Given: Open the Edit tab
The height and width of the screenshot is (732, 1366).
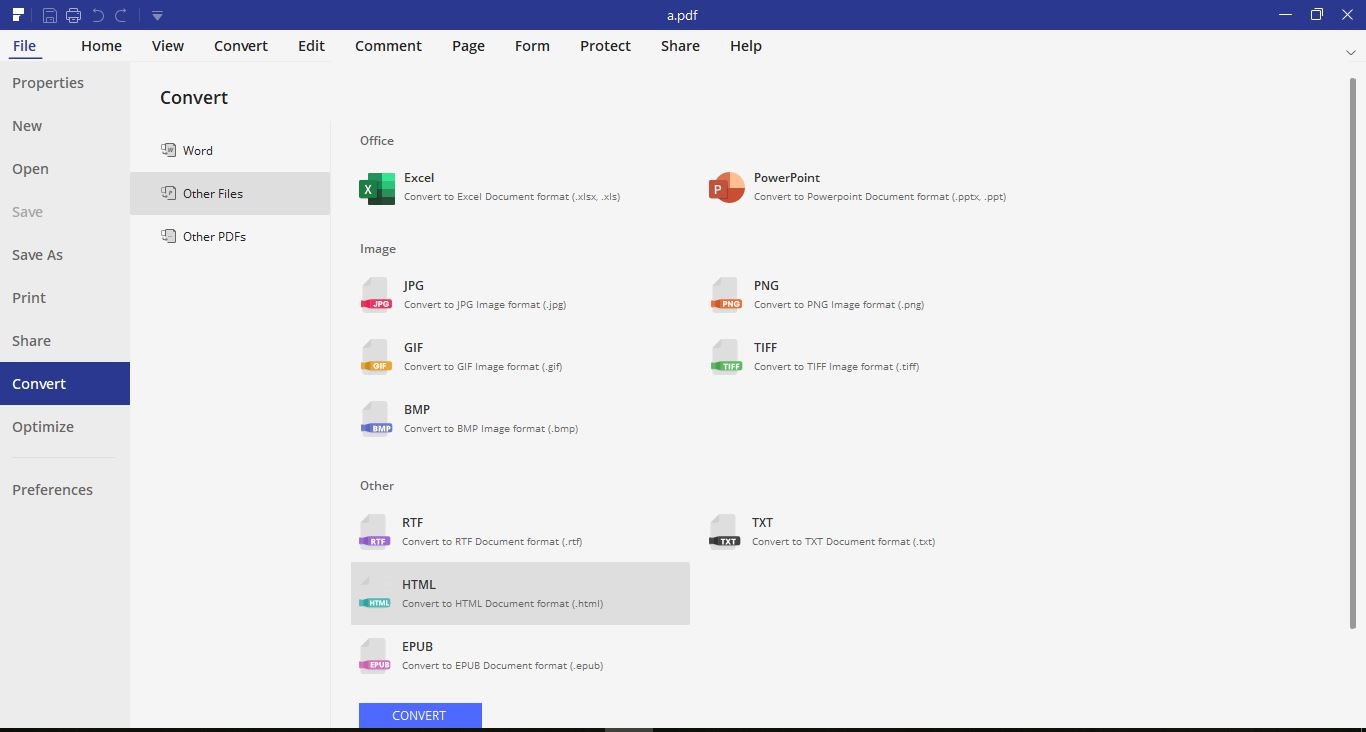Looking at the screenshot, I should point(311,46).
